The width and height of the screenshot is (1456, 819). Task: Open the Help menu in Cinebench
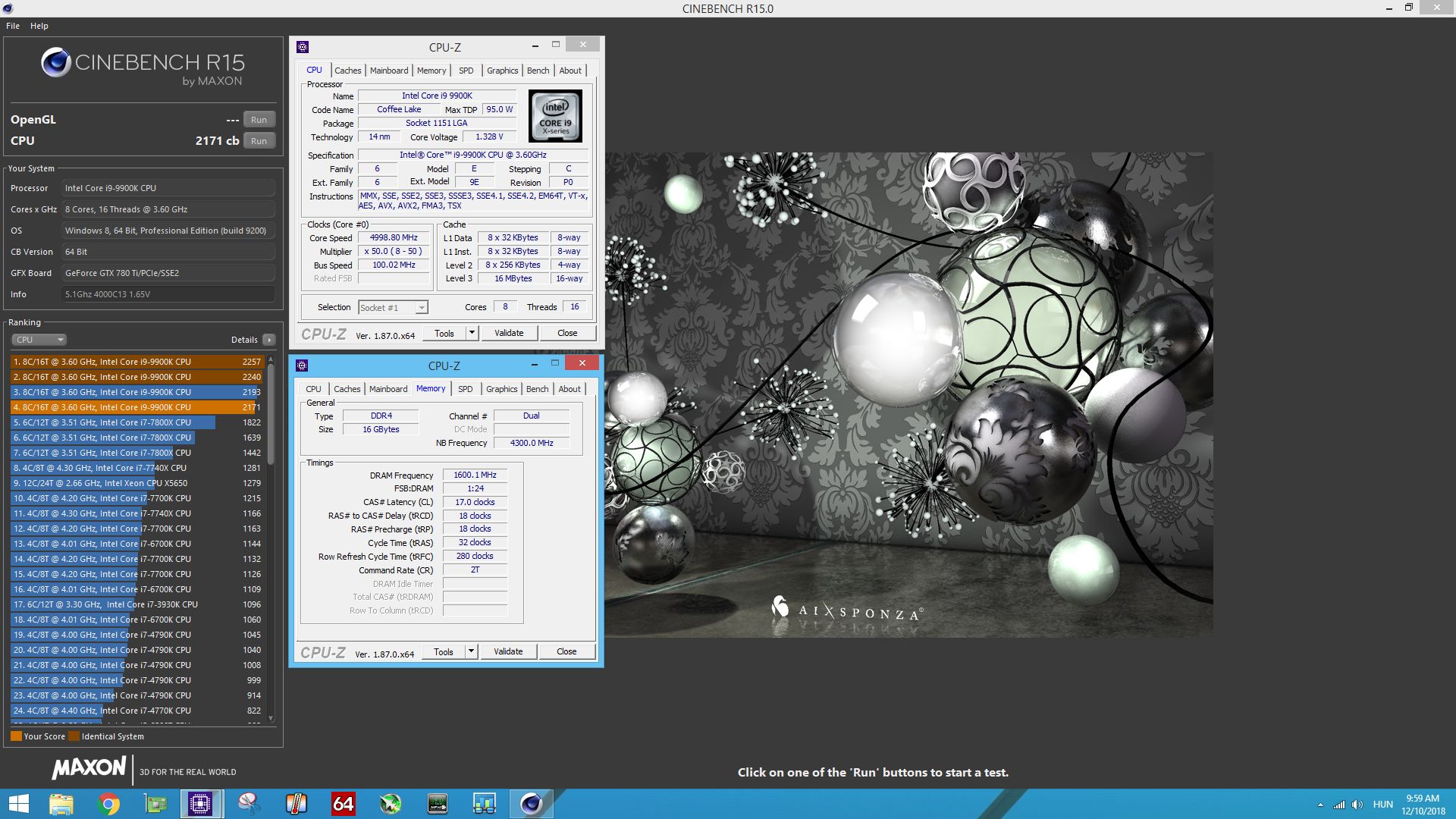(39, 26)
